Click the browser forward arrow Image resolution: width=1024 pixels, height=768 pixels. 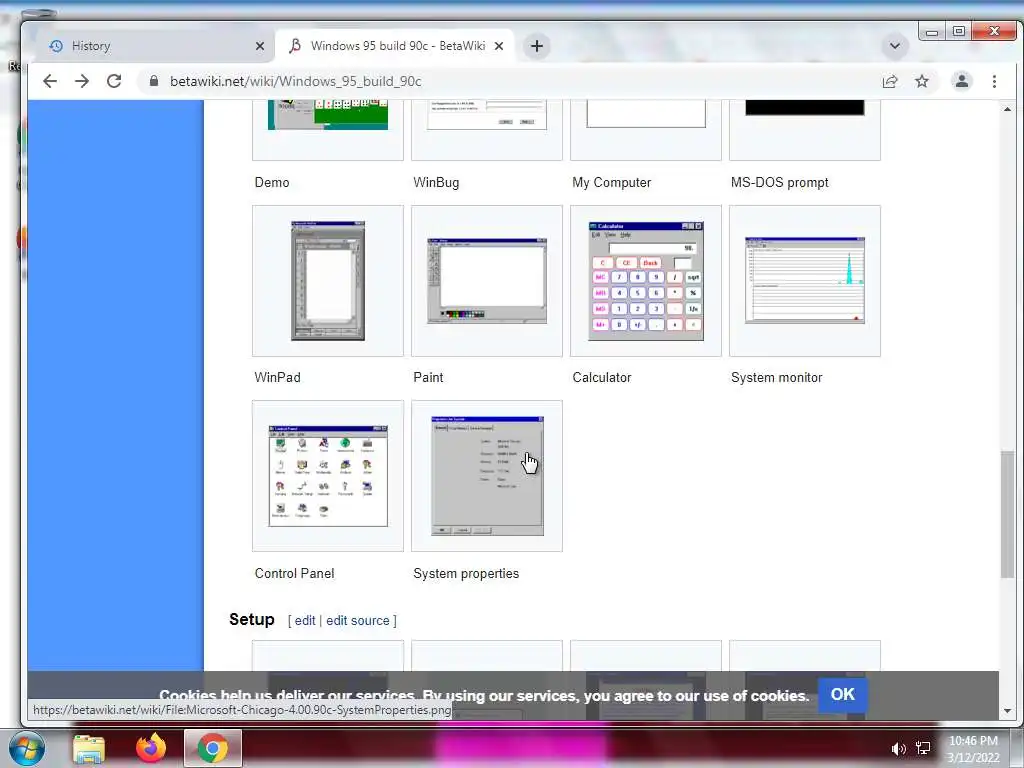coord(82,81)
